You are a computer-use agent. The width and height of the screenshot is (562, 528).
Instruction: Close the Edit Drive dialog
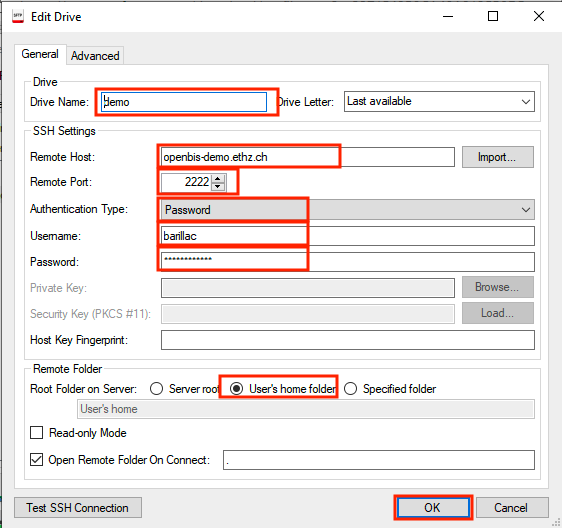[x=539, y=16]
